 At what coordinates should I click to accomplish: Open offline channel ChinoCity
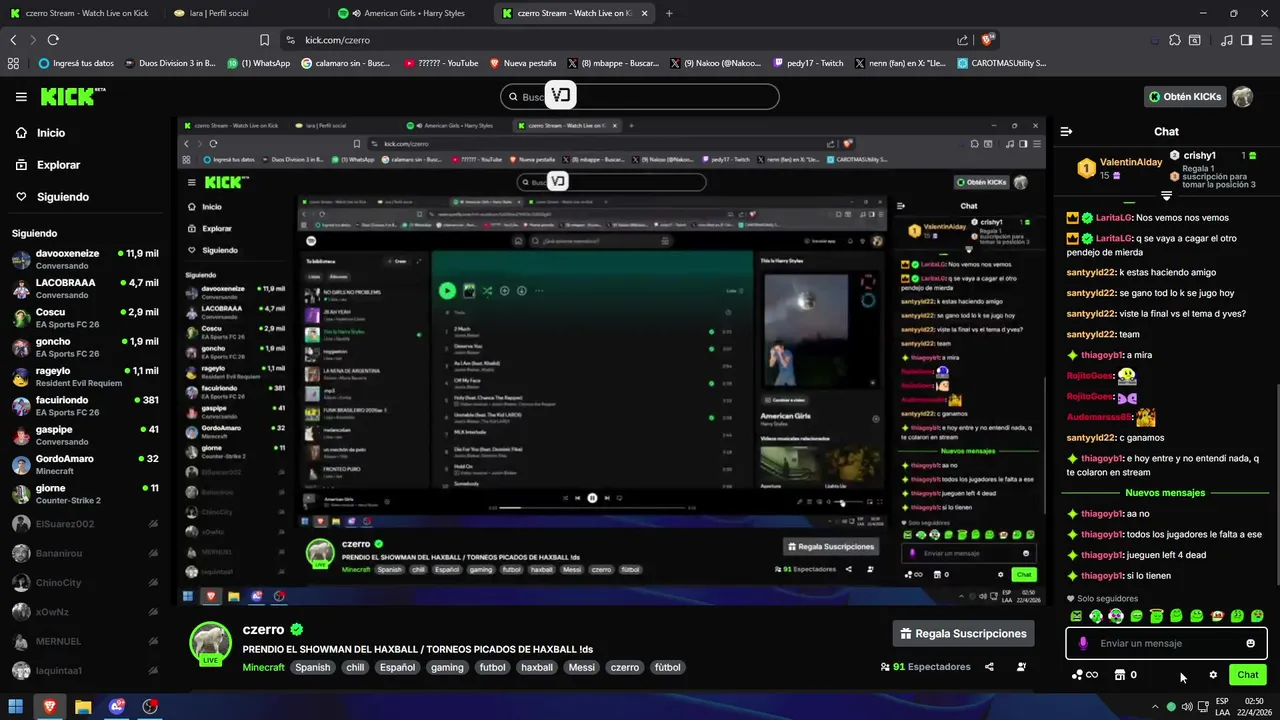click(x=85, y=582)
